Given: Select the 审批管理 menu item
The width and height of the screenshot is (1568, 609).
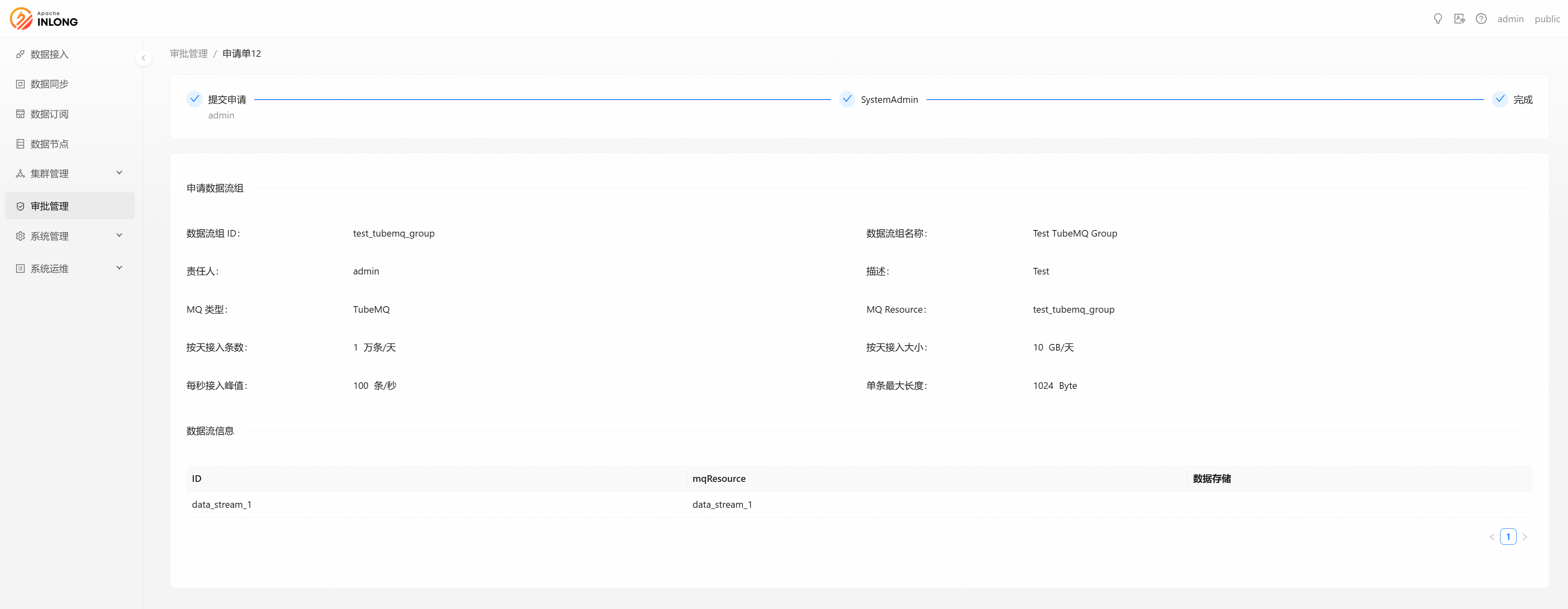Looking at the screenshot, I should coord(49,206).
